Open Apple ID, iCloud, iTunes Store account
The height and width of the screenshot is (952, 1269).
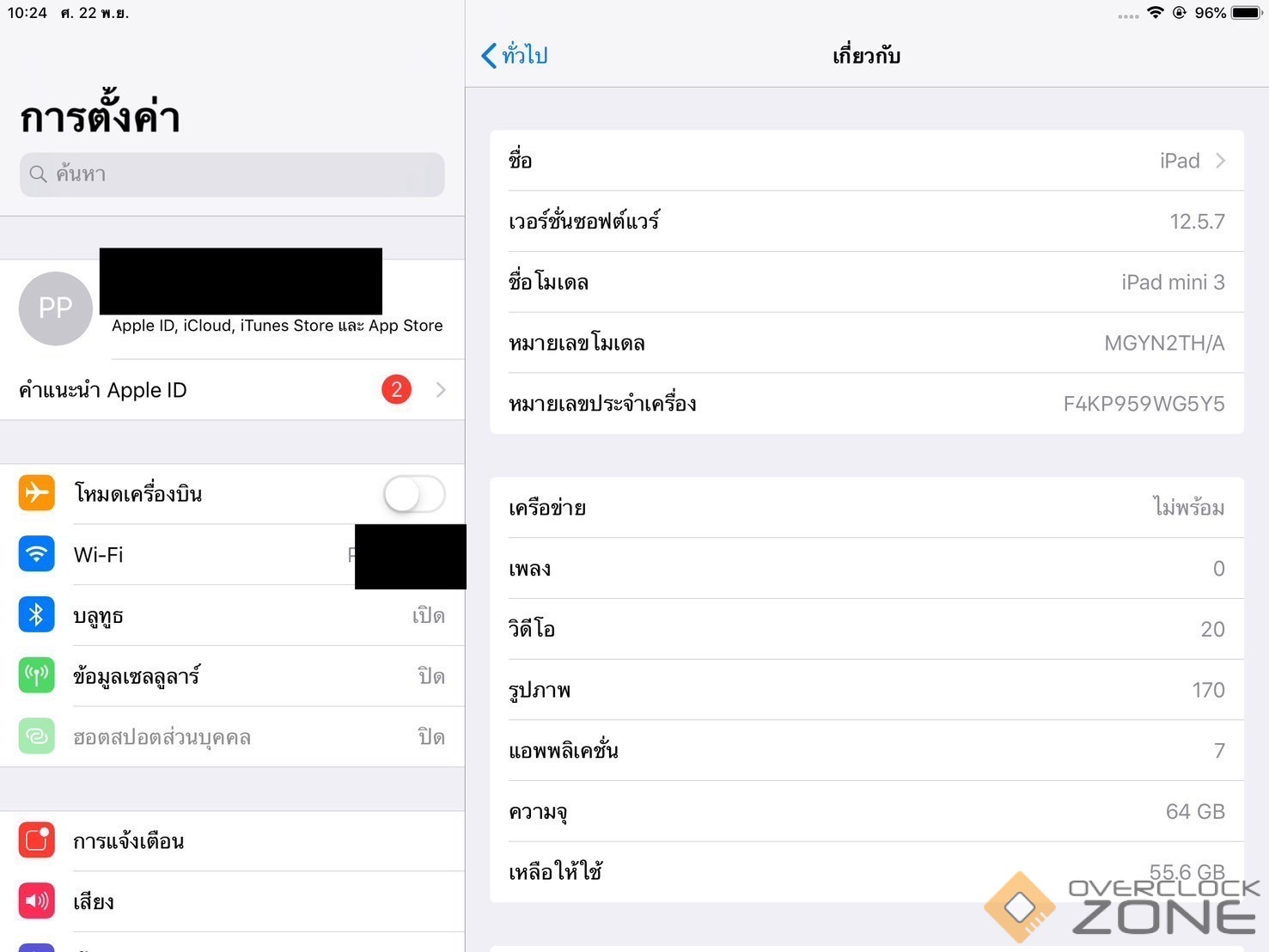click(232, 308)
